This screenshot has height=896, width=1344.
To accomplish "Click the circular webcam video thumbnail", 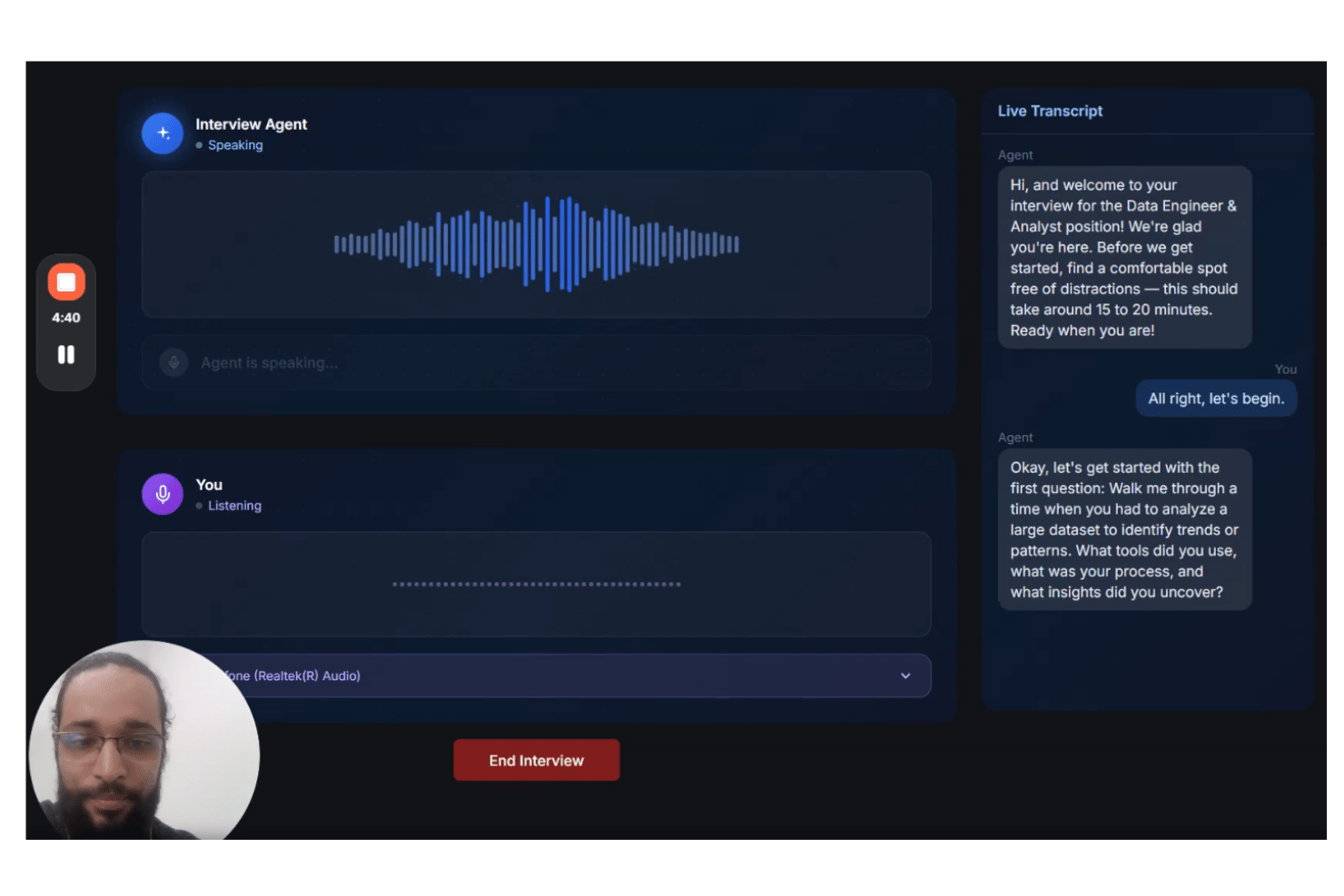I will pos(143,743).
